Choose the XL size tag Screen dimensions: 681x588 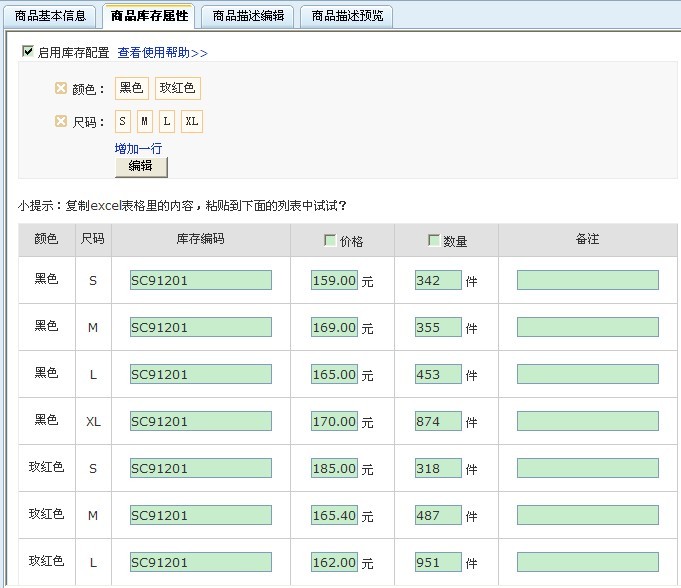192,122
